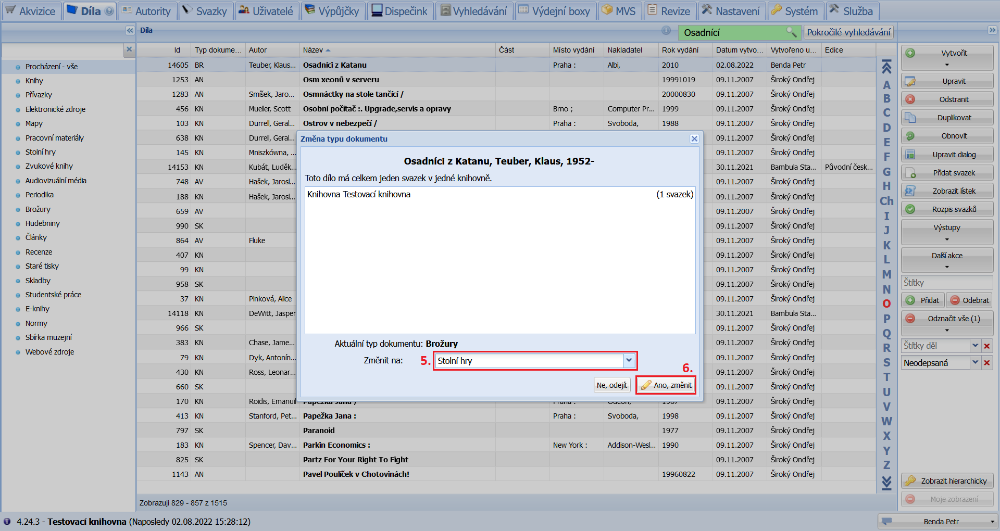Close the Změna typu dokumentu dialog

tap(694, 138)
